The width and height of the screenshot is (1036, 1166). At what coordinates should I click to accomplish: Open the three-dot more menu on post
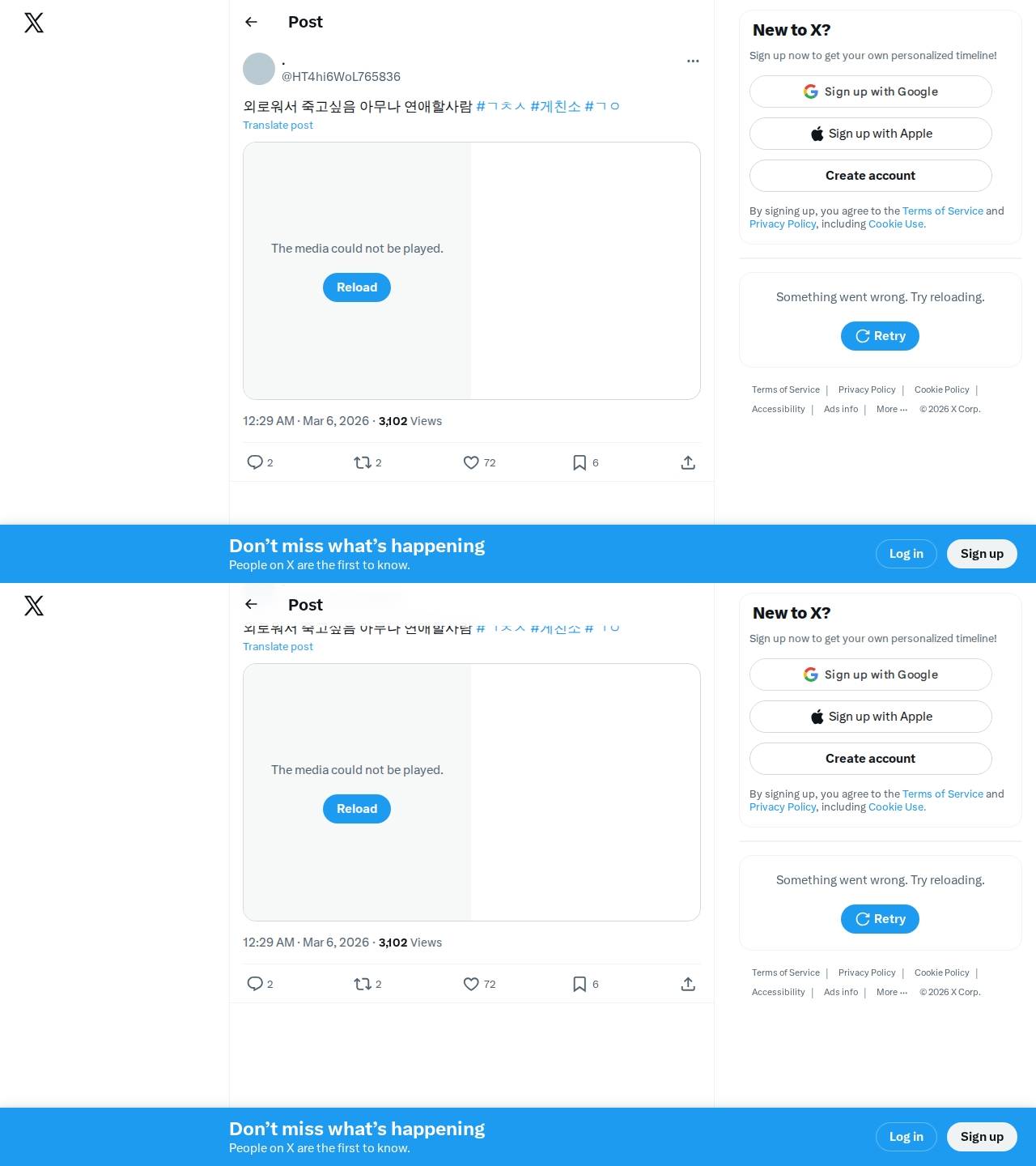coord(693,61)
